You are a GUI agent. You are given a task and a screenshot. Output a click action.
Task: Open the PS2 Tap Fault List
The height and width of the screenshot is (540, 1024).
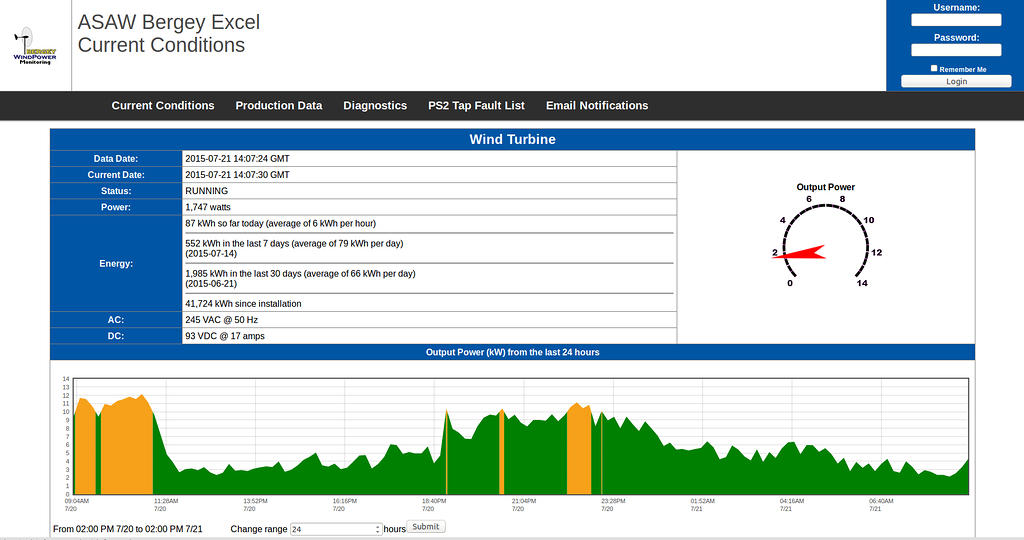pyautogui.click(x=476, y=106)
